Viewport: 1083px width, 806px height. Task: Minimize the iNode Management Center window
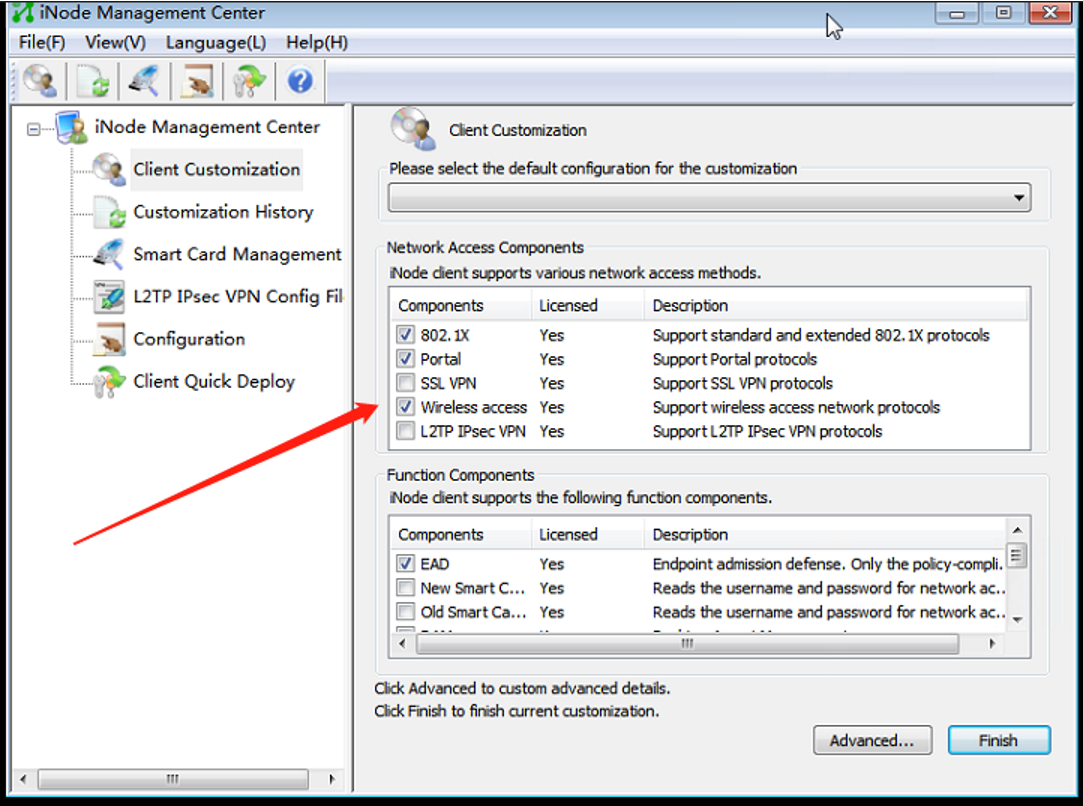tap(957, 13)
